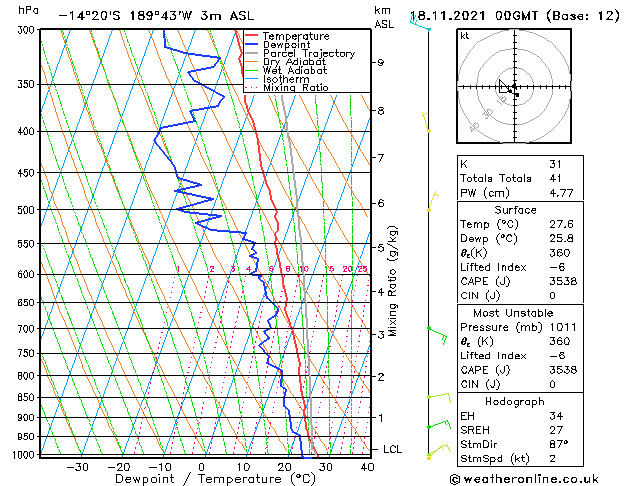Click the PW (cm) value 4.77

click(x=561, y=193)
